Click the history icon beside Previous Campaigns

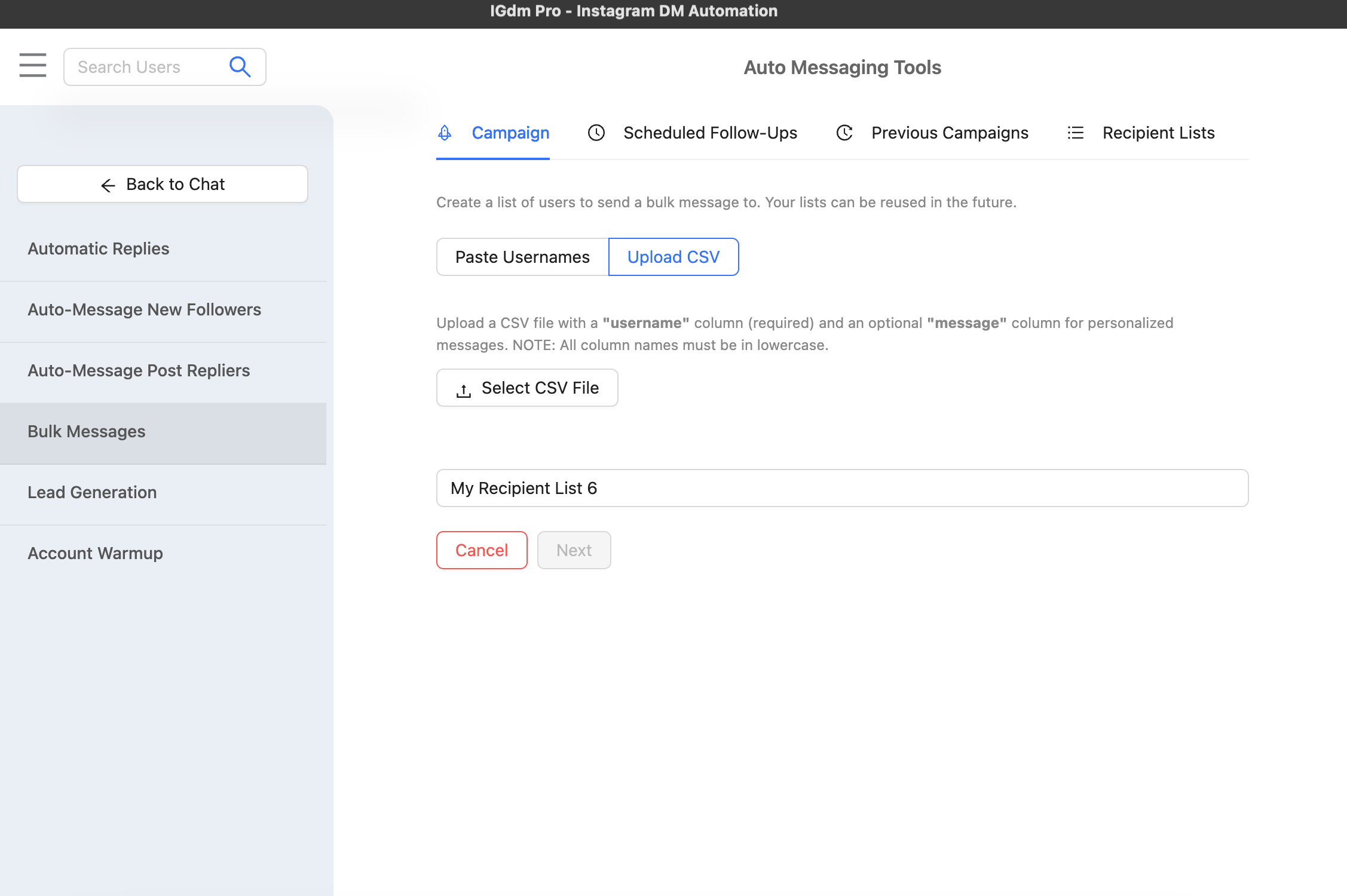(x=844, y=133)
